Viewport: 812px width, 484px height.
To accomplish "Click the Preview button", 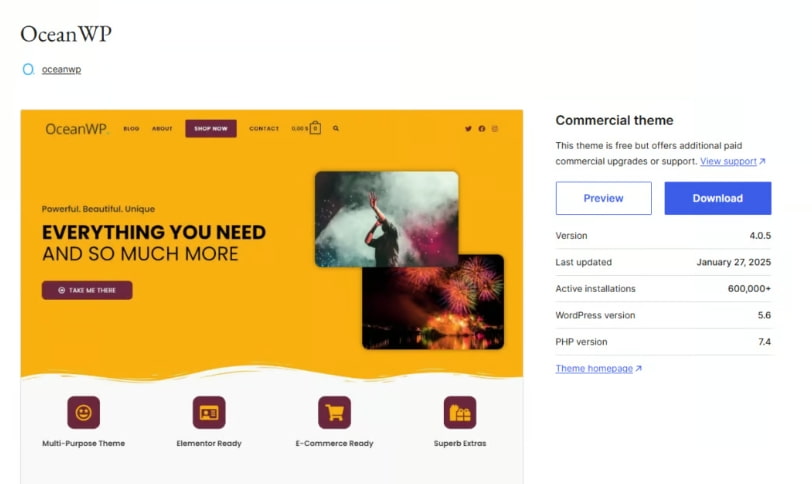I will click(603, 198).
